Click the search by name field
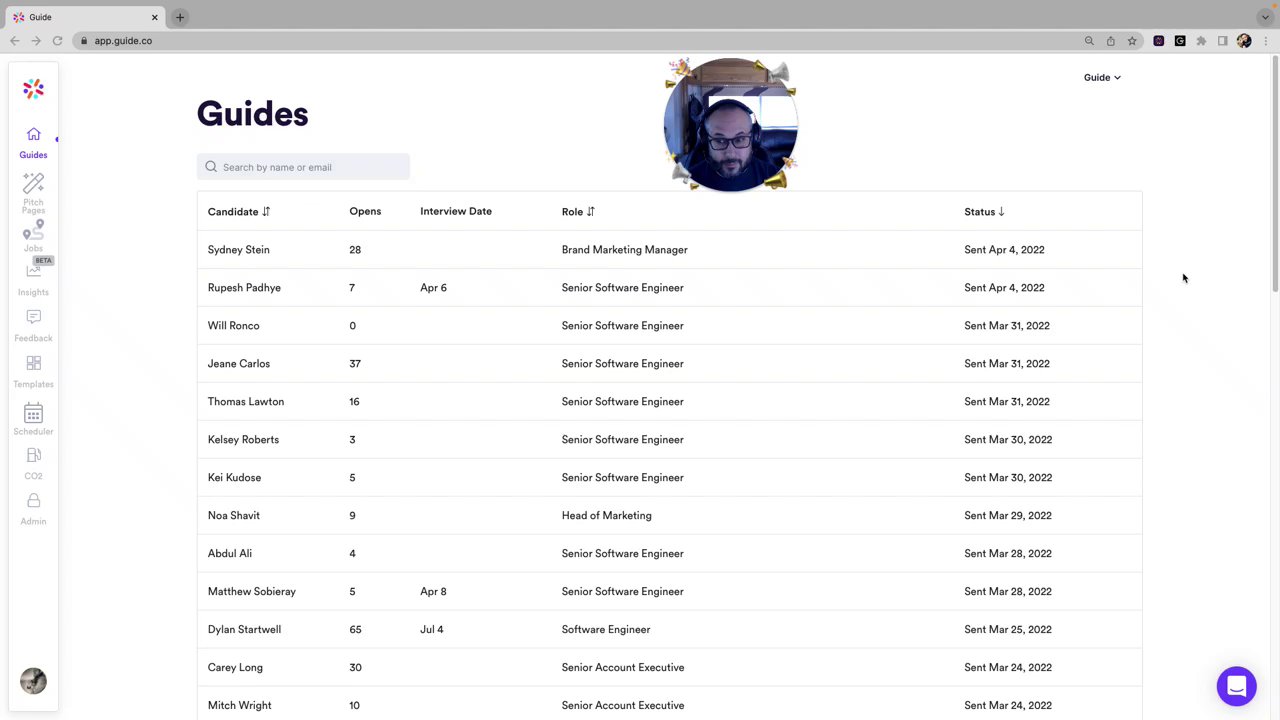Screen dimensions: 1280x720 point(303,167)
